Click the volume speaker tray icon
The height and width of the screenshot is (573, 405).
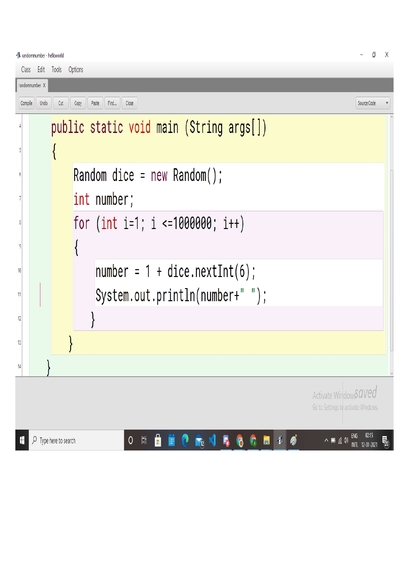click(346, 441)
